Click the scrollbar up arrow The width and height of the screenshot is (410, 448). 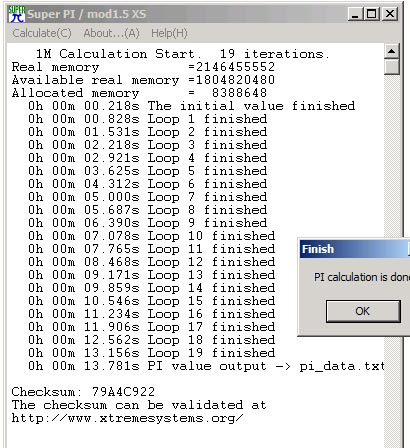click(391, 51)
